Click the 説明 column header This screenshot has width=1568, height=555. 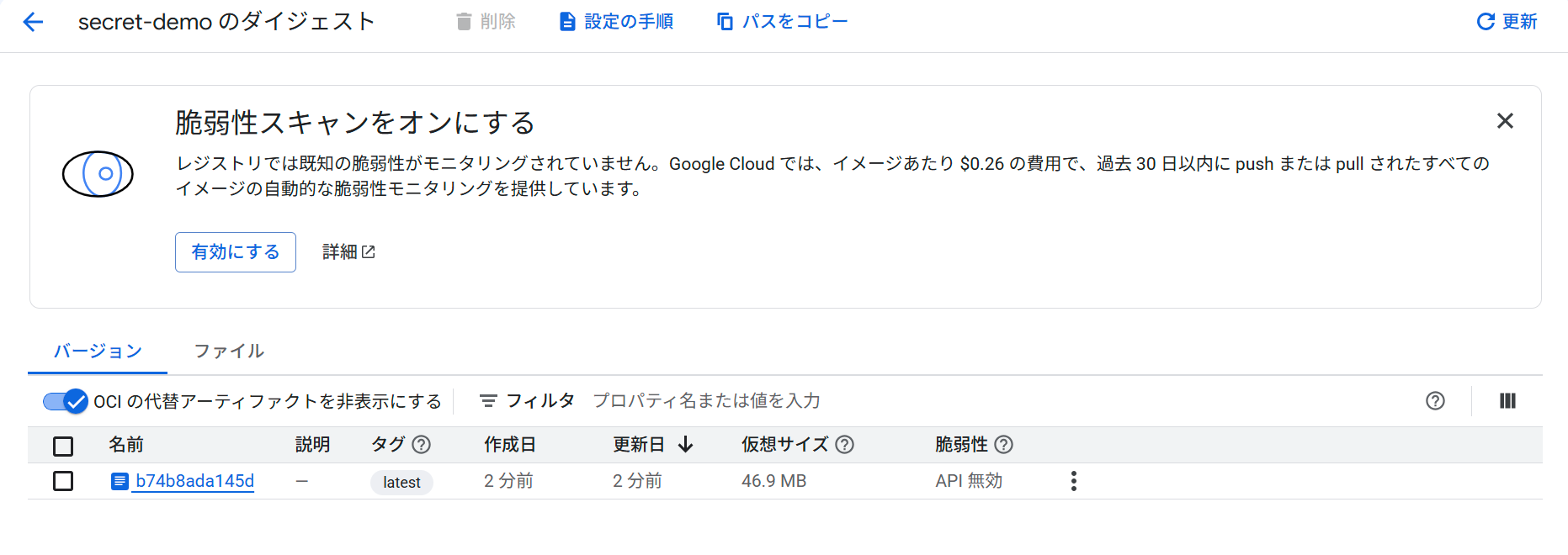[x=312, y=445]
